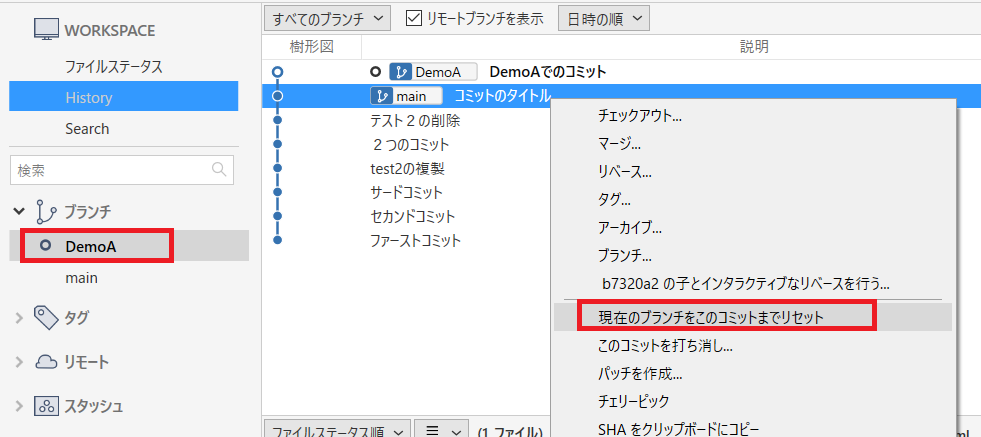Toggle the リモートブランチを表示 checkbox
This screenshot has width=981, height=437.
click(x=414, y=17)
